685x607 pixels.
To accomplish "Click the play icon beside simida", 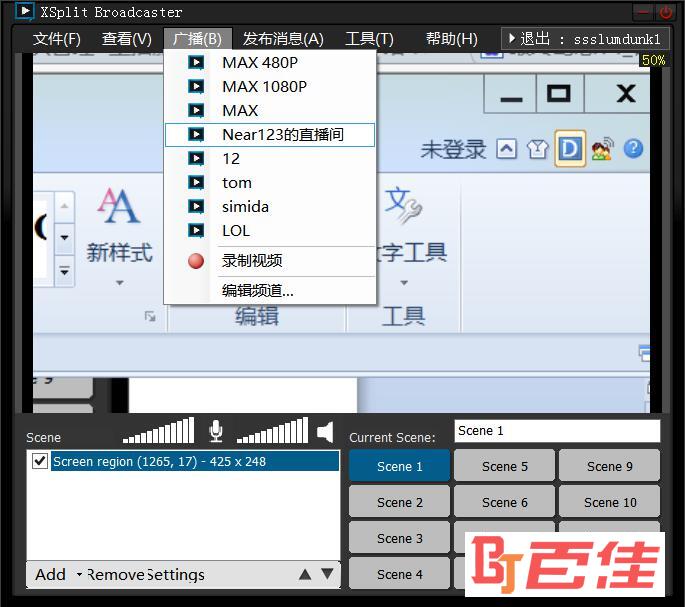I will [x=196, y=206].
